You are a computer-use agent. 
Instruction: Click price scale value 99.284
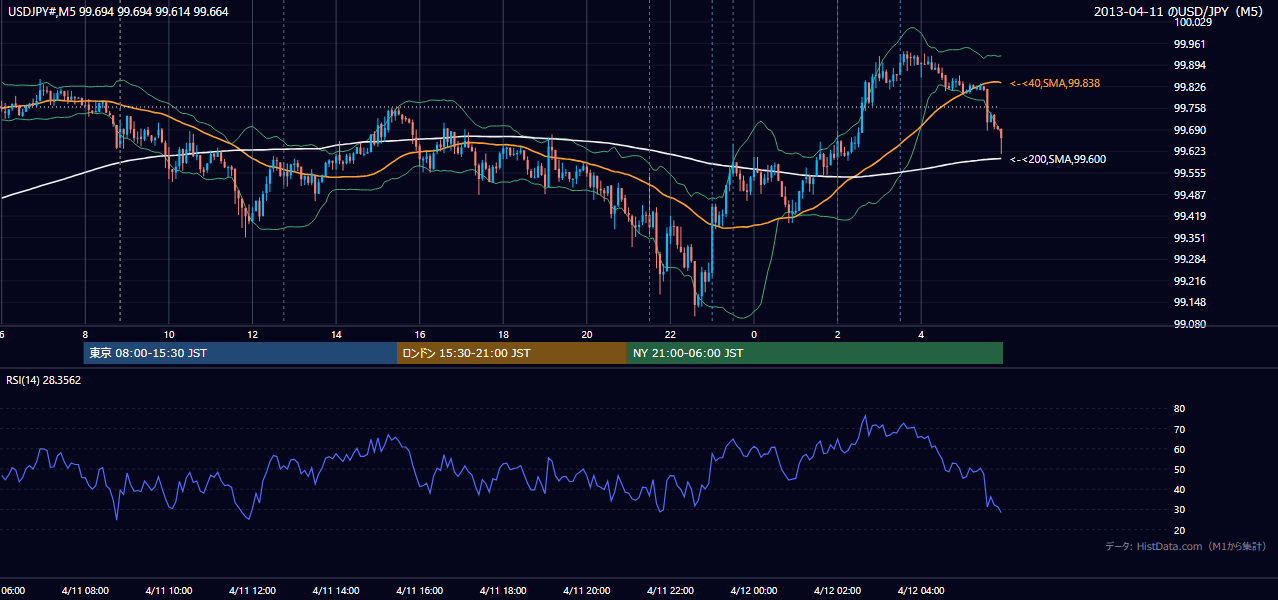[1189, 259]
